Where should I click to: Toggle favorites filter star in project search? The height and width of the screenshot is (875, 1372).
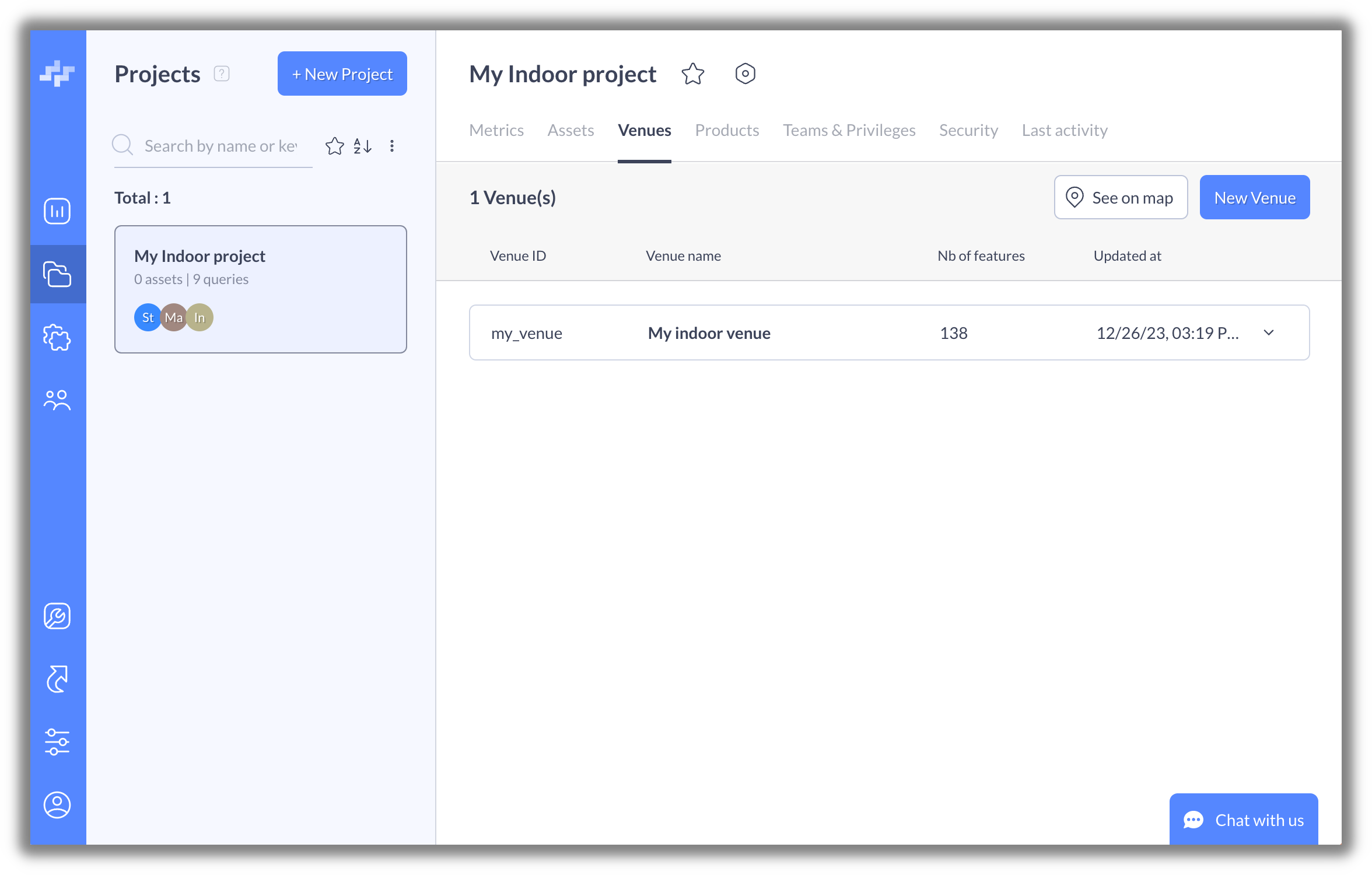(335, 146)
